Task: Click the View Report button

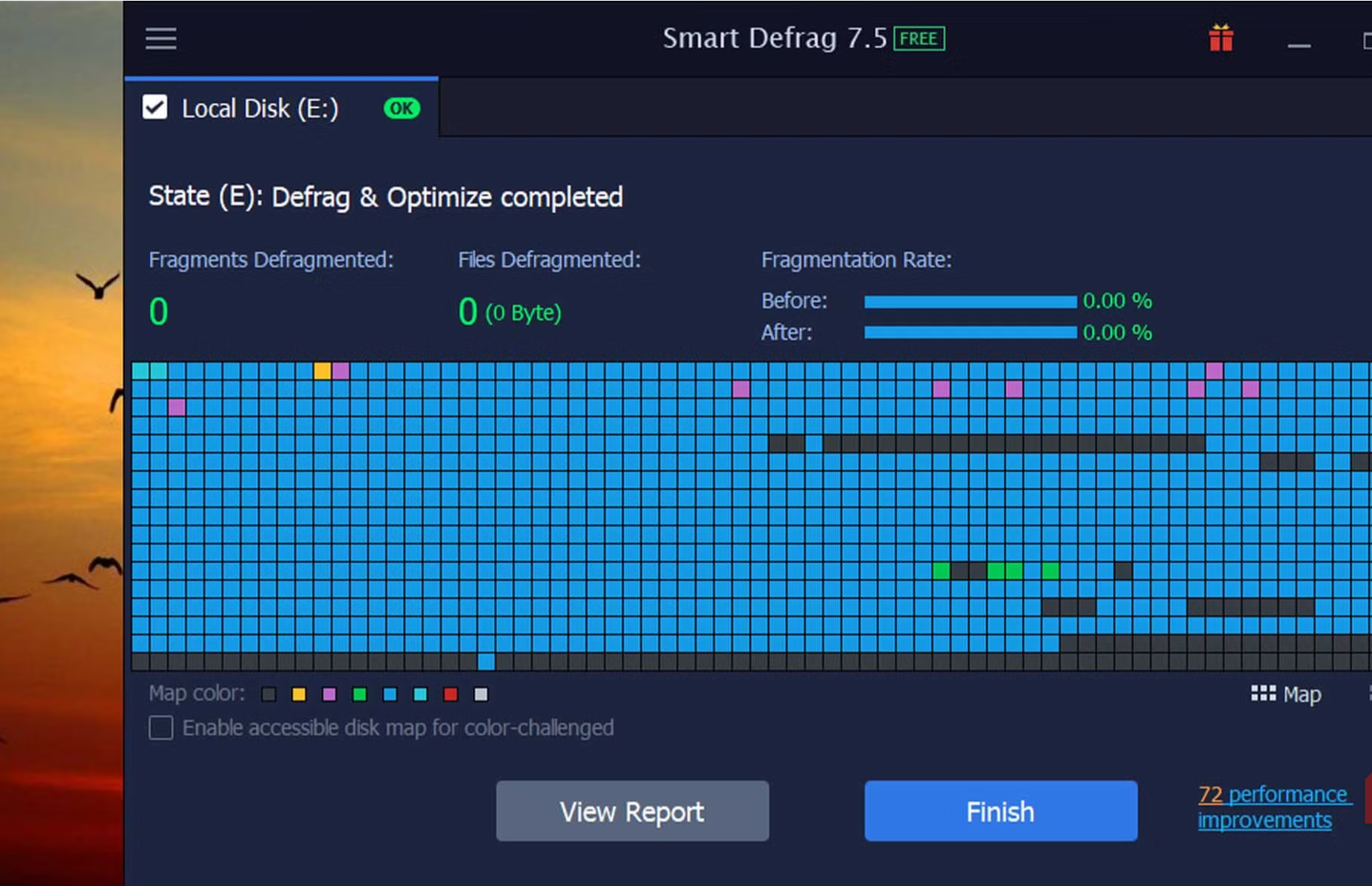Action: pos(632,811)
